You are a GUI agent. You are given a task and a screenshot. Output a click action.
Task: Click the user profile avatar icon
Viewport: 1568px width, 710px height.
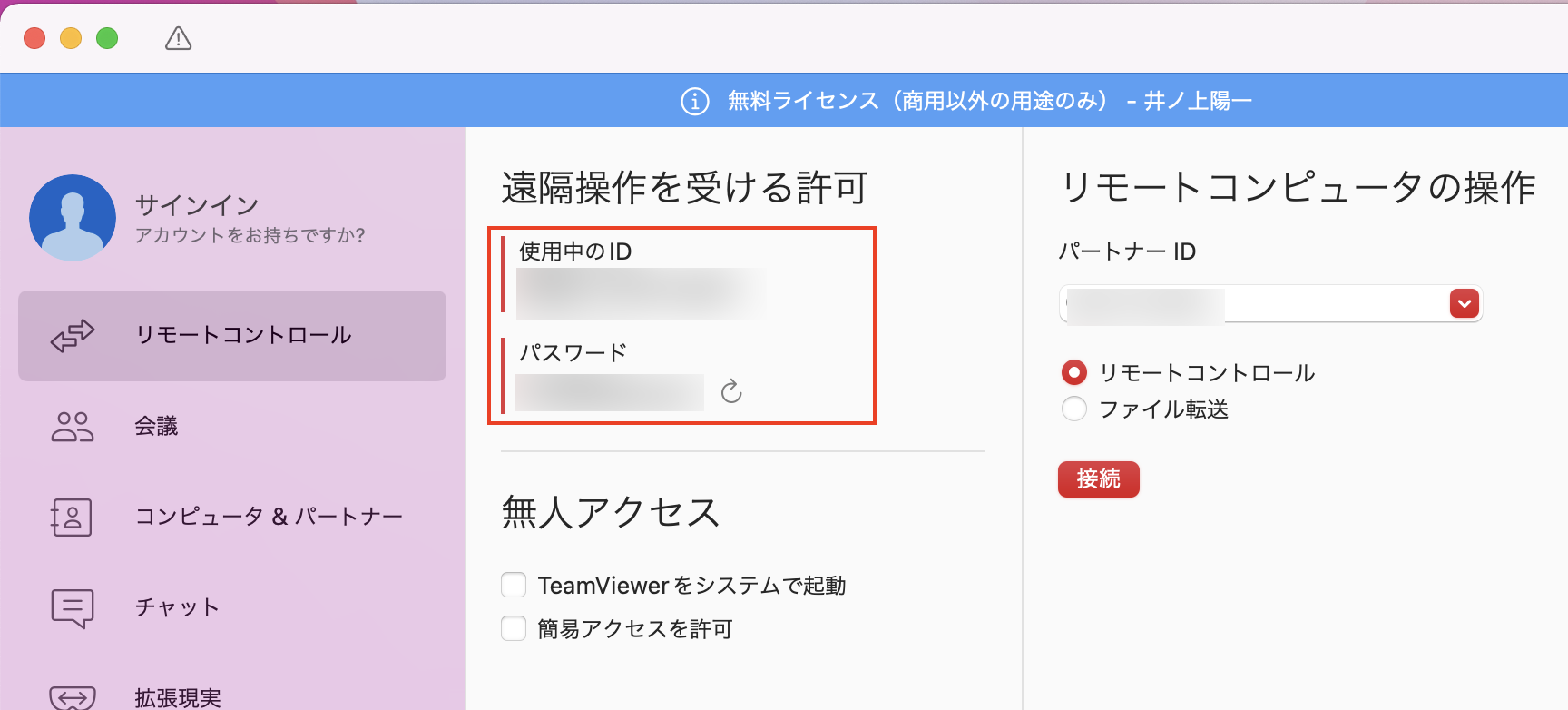pyautogui.click(x=73, y=218)
